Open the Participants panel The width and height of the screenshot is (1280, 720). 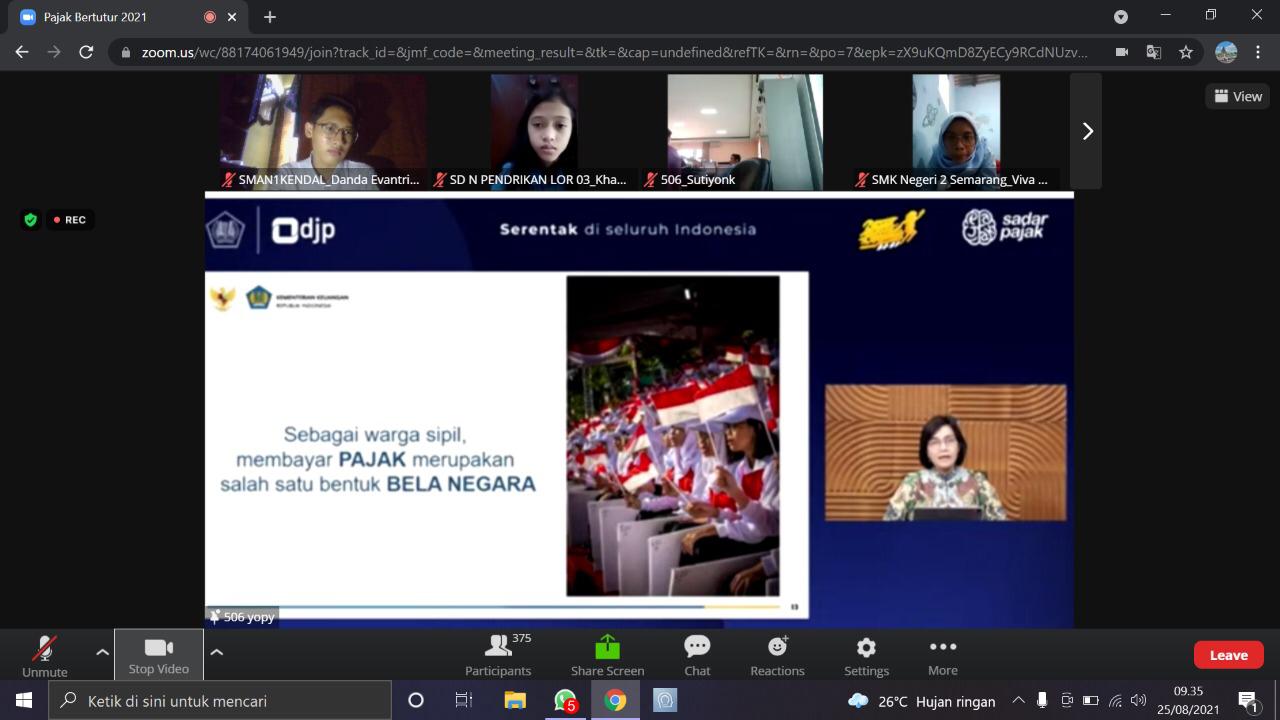pyautogui.click(x=498, y=655)
